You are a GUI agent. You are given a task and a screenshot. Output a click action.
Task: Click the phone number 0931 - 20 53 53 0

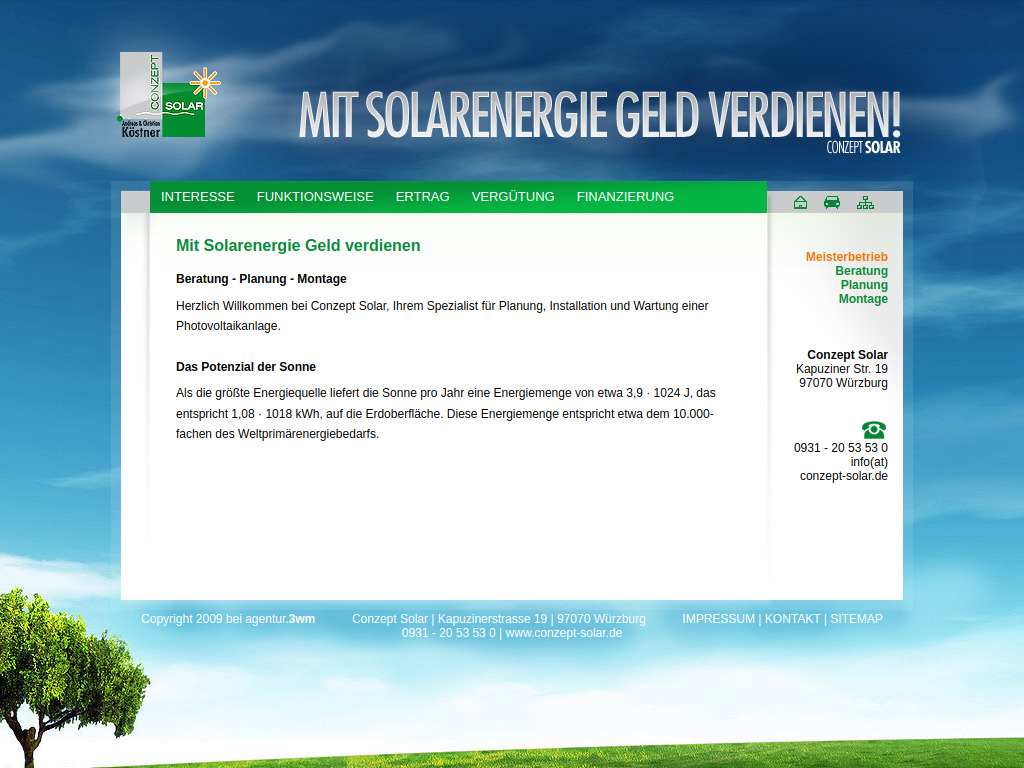pos(839,448)
